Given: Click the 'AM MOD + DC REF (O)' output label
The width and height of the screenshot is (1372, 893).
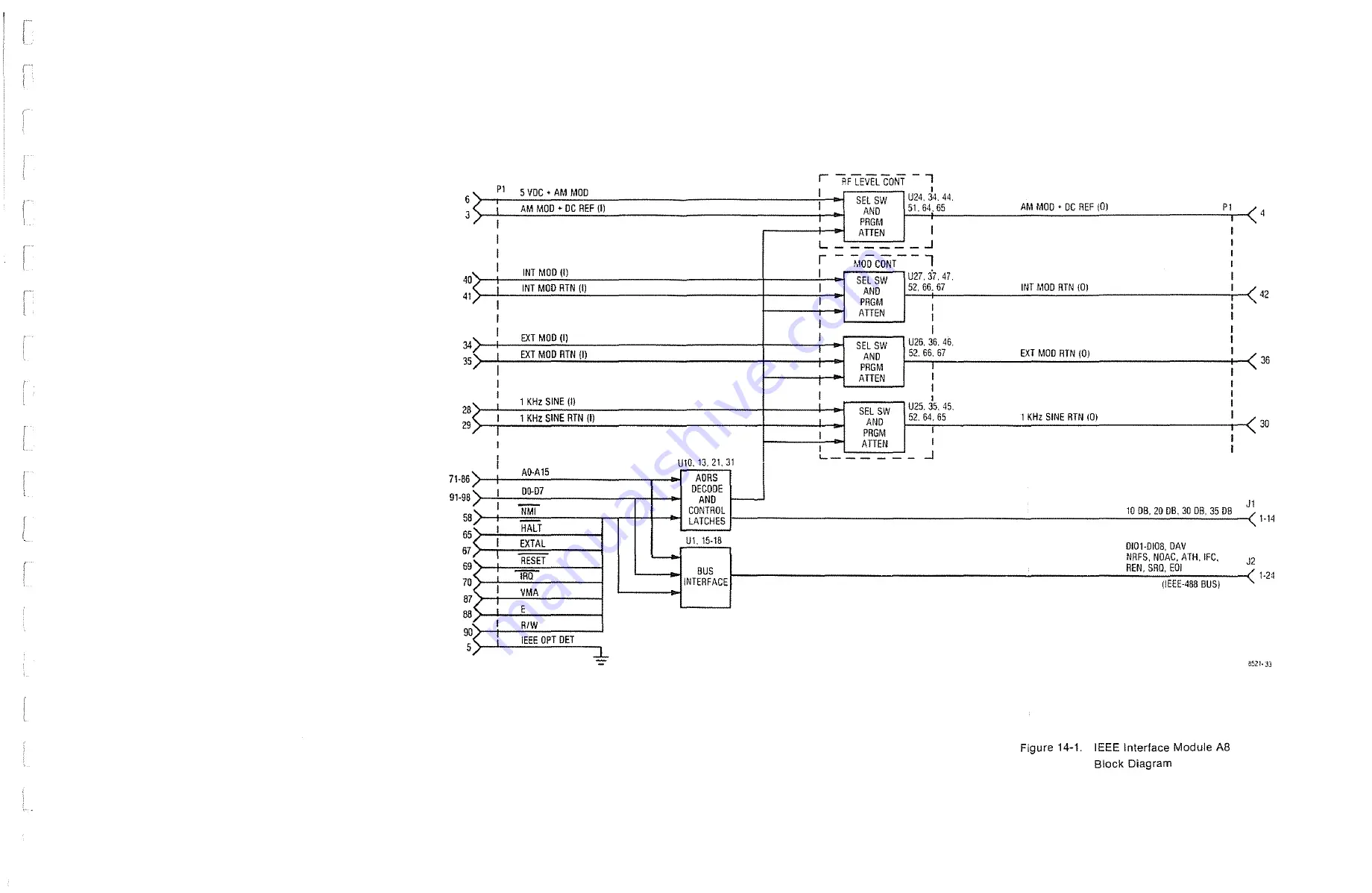Looking at the screenshot, I should click(1064, 207).
